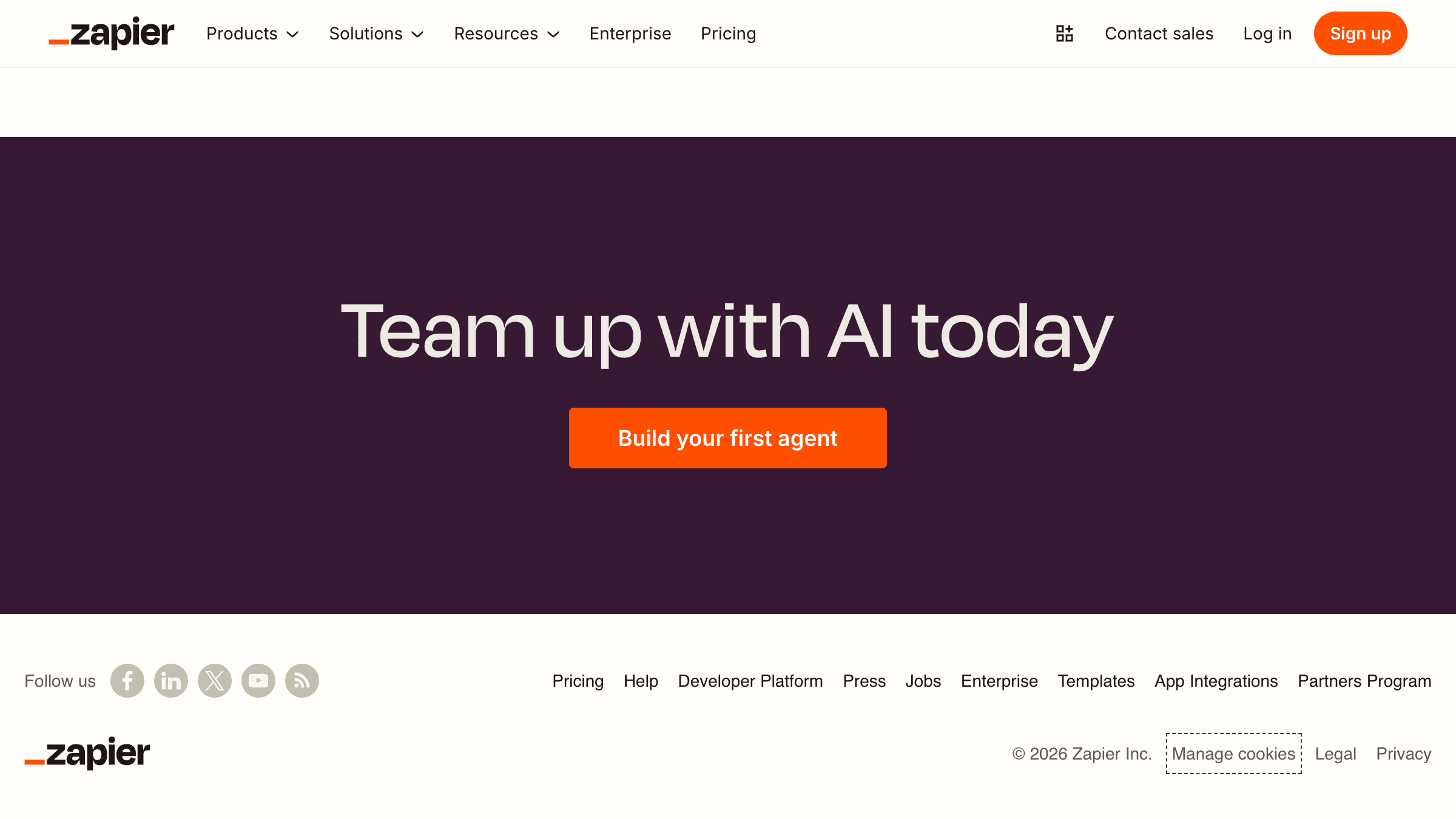View the Privacy policy link
The width and height of the screenshot is (1456, 819).
click(1403, 753)
